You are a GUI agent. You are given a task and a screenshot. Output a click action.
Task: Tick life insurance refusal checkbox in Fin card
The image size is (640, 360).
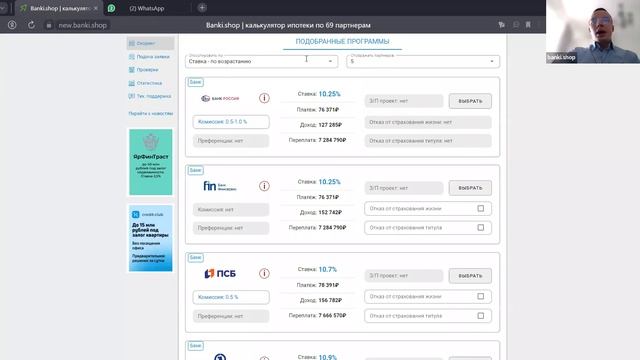click(x=481, y=209)
